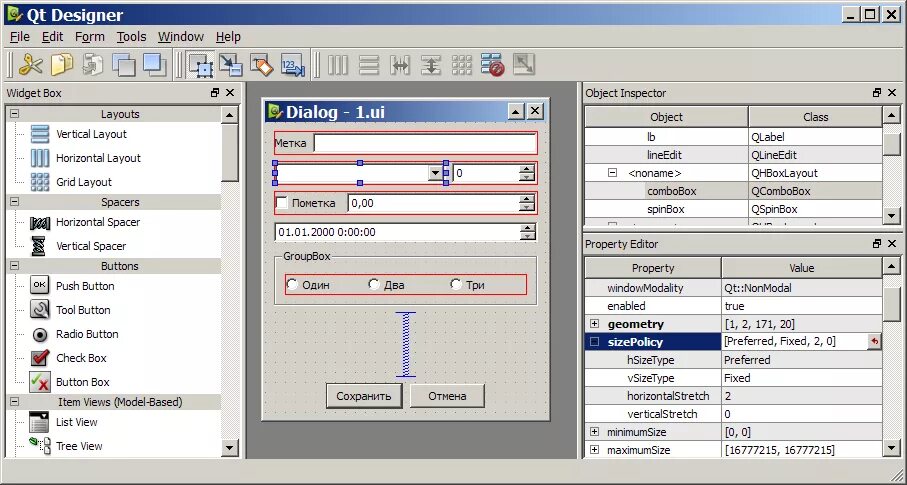Collapse the Layouts category in Widget Box
This screenshot has width=907, height=485.
point(14,114)
